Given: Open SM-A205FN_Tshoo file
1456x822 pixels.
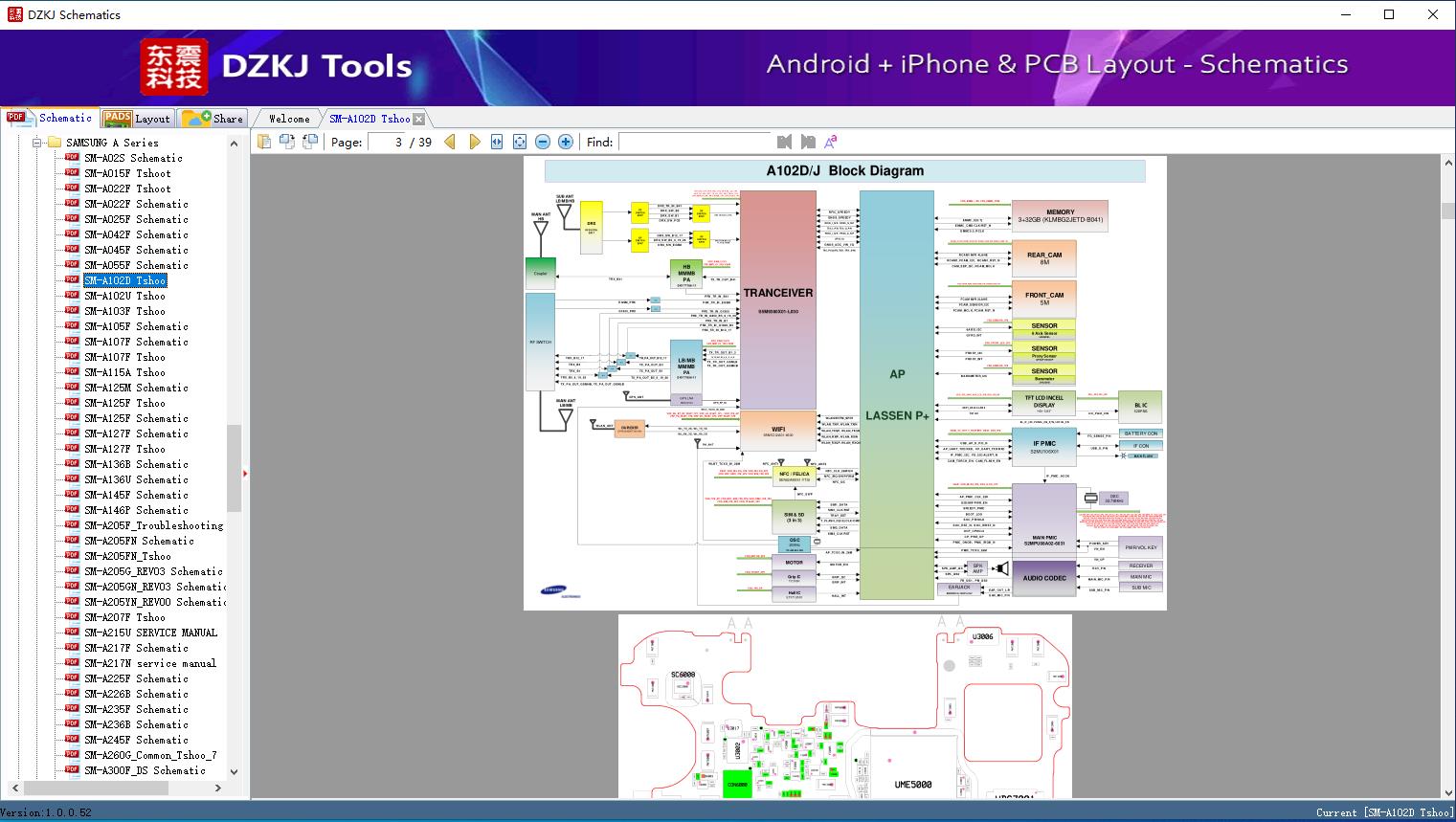Looking at the screenshot, I should pos(128,556).
